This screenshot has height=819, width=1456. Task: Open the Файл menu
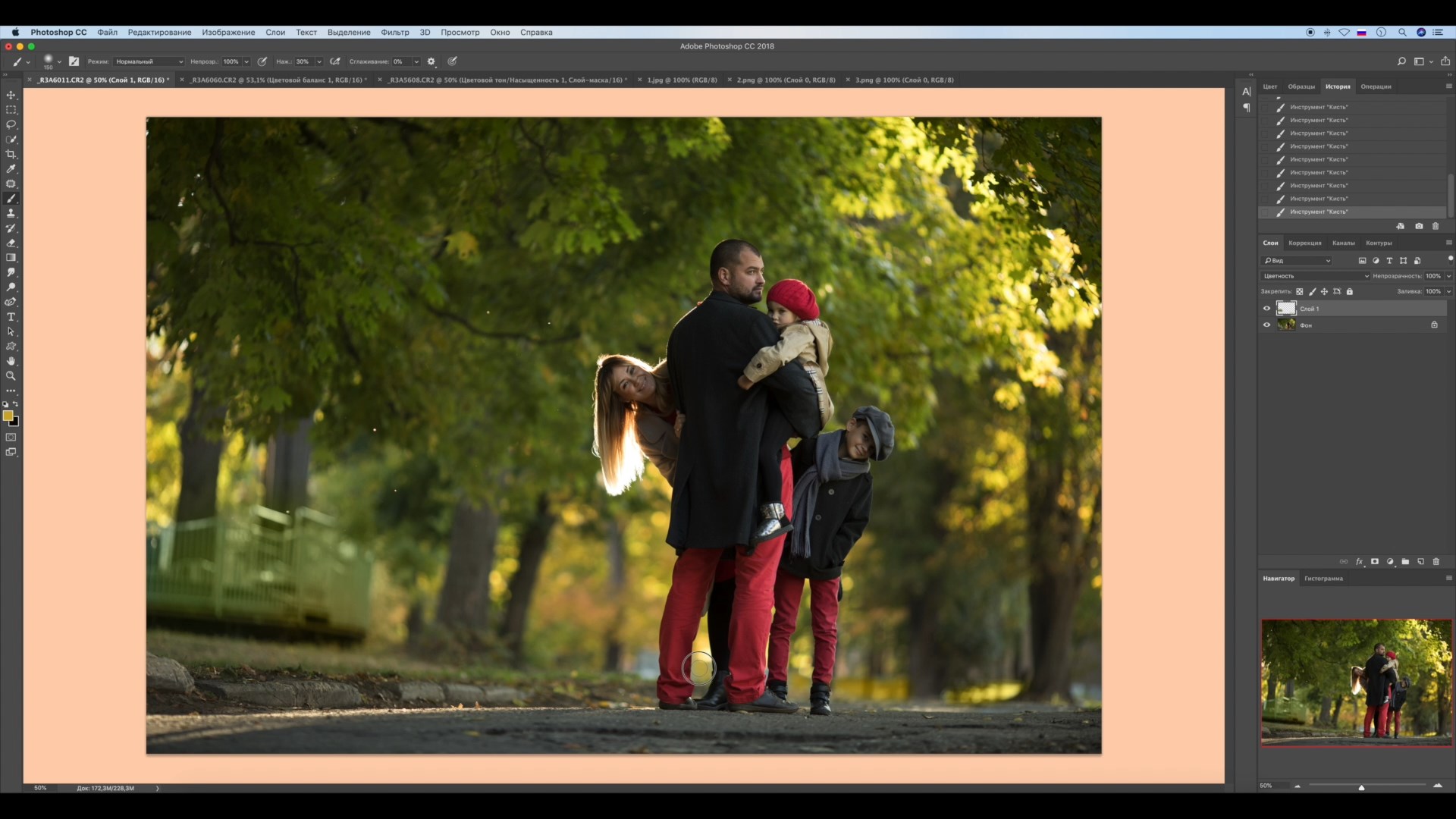pyautogui.click(x=107, y=33)
